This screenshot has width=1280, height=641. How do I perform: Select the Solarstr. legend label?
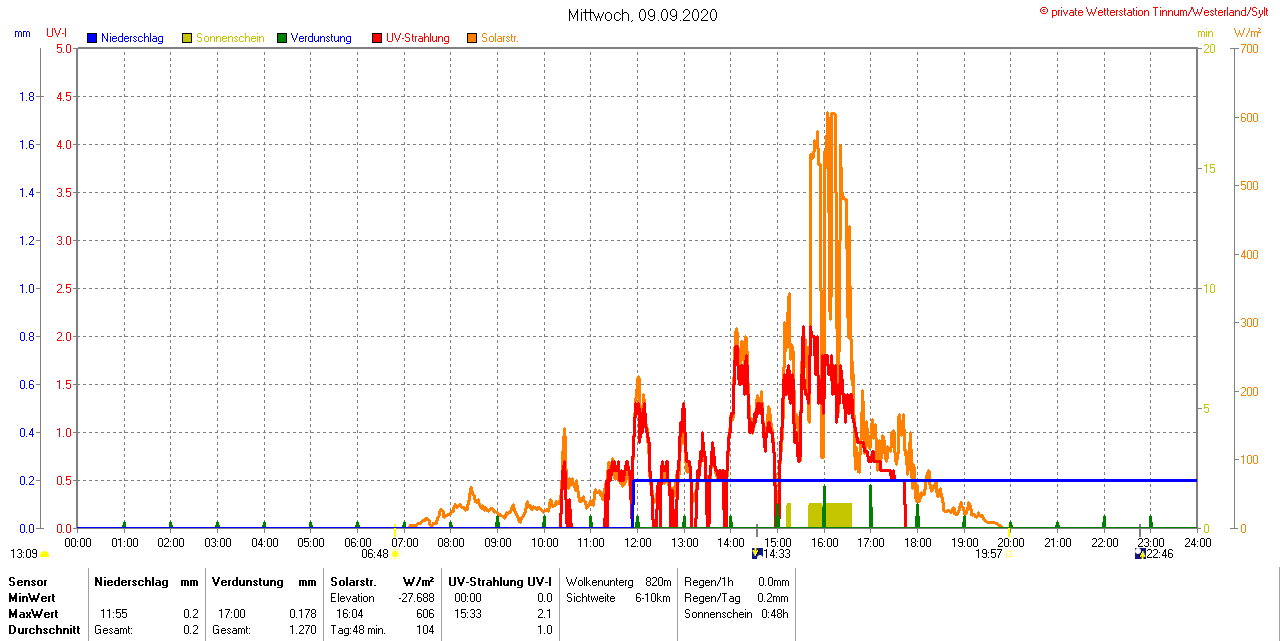(x=499, y=38)
